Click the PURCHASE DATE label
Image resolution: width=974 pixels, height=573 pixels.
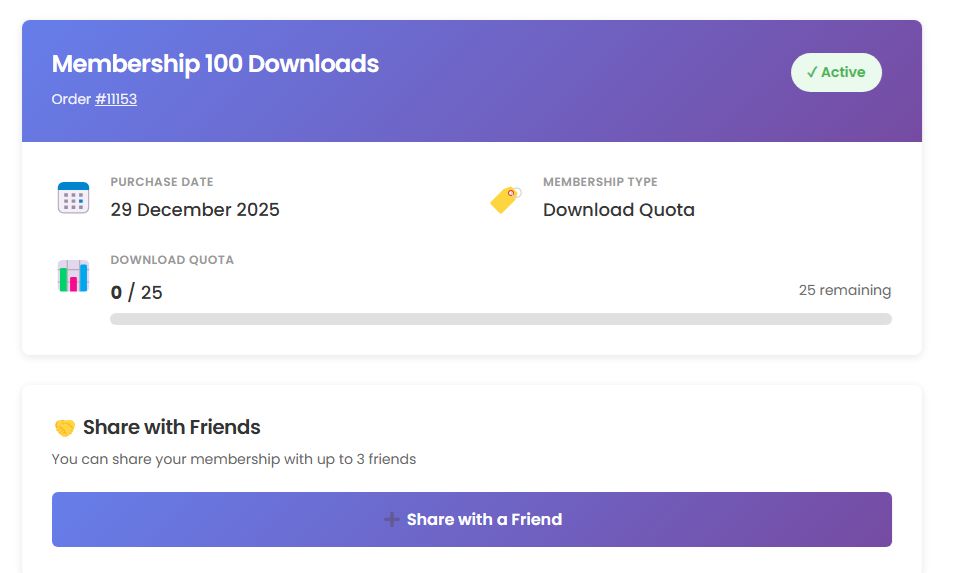coord(161,182)
